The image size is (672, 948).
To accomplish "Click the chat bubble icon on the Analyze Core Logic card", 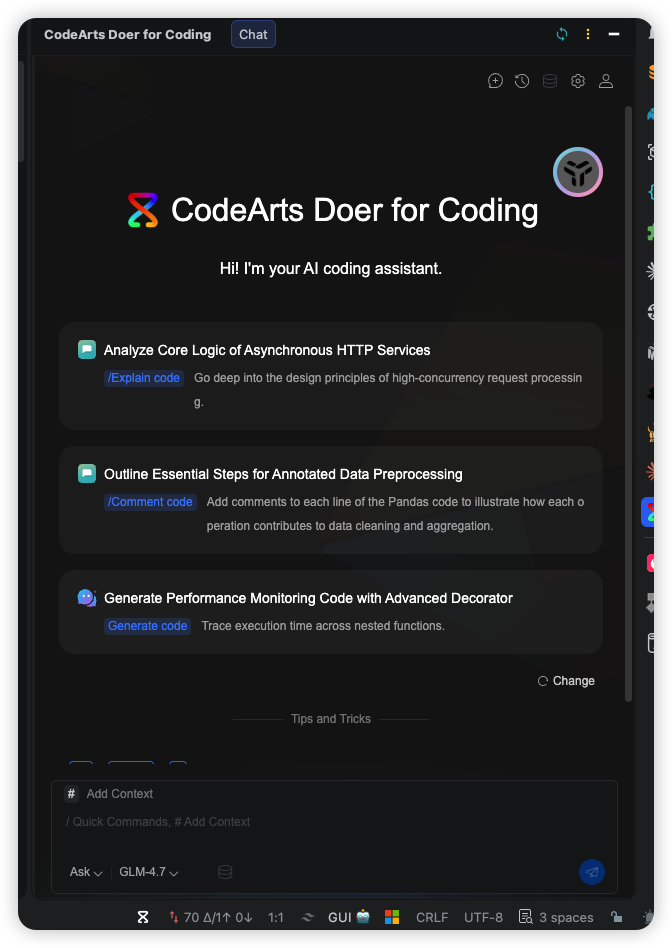I will 87,349.
